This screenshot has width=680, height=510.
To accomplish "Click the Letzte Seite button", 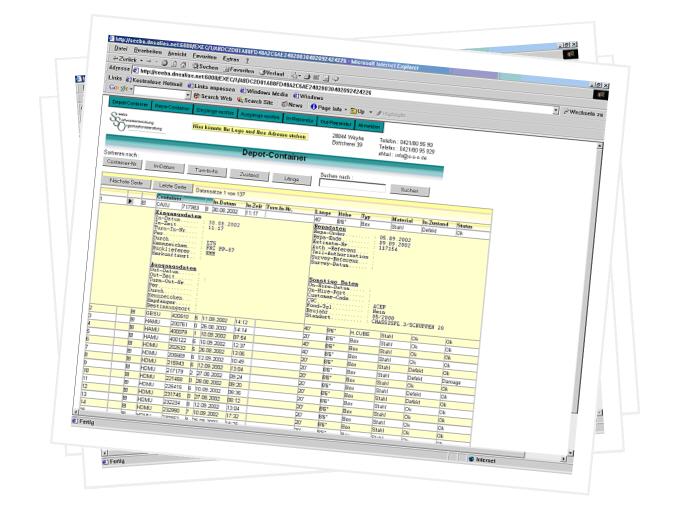I will pyautogui.click(x=173, y=186).
